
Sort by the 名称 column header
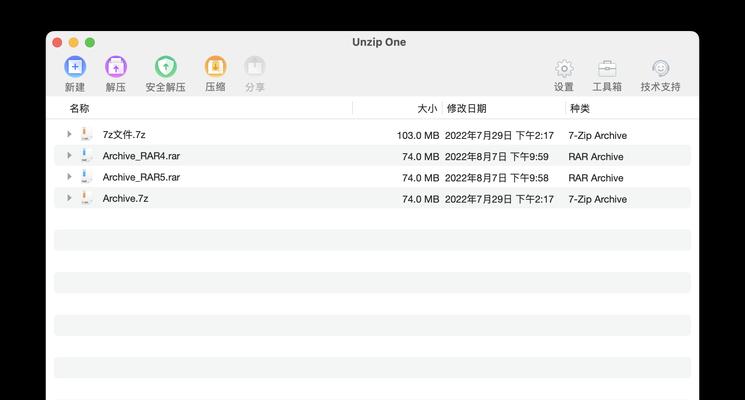[x=79, y=108]
